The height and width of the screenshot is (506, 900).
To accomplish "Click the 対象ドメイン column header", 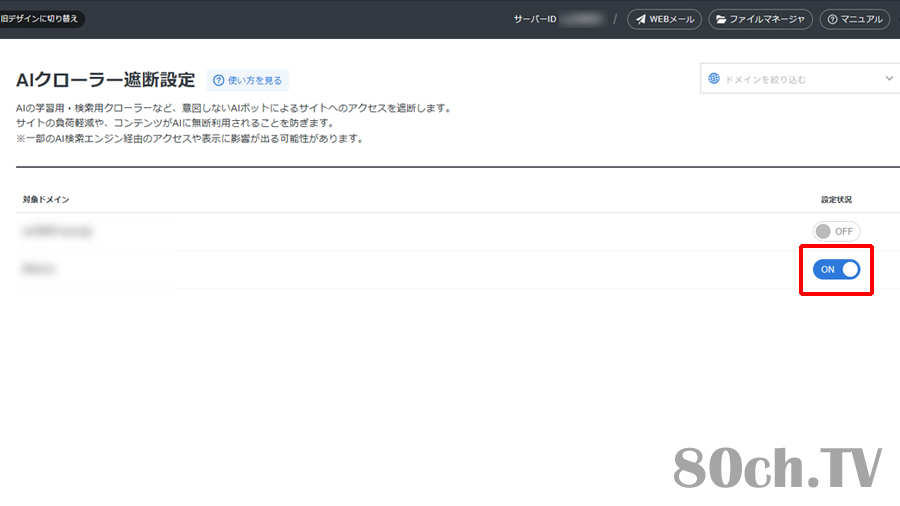I will point(46,200).
